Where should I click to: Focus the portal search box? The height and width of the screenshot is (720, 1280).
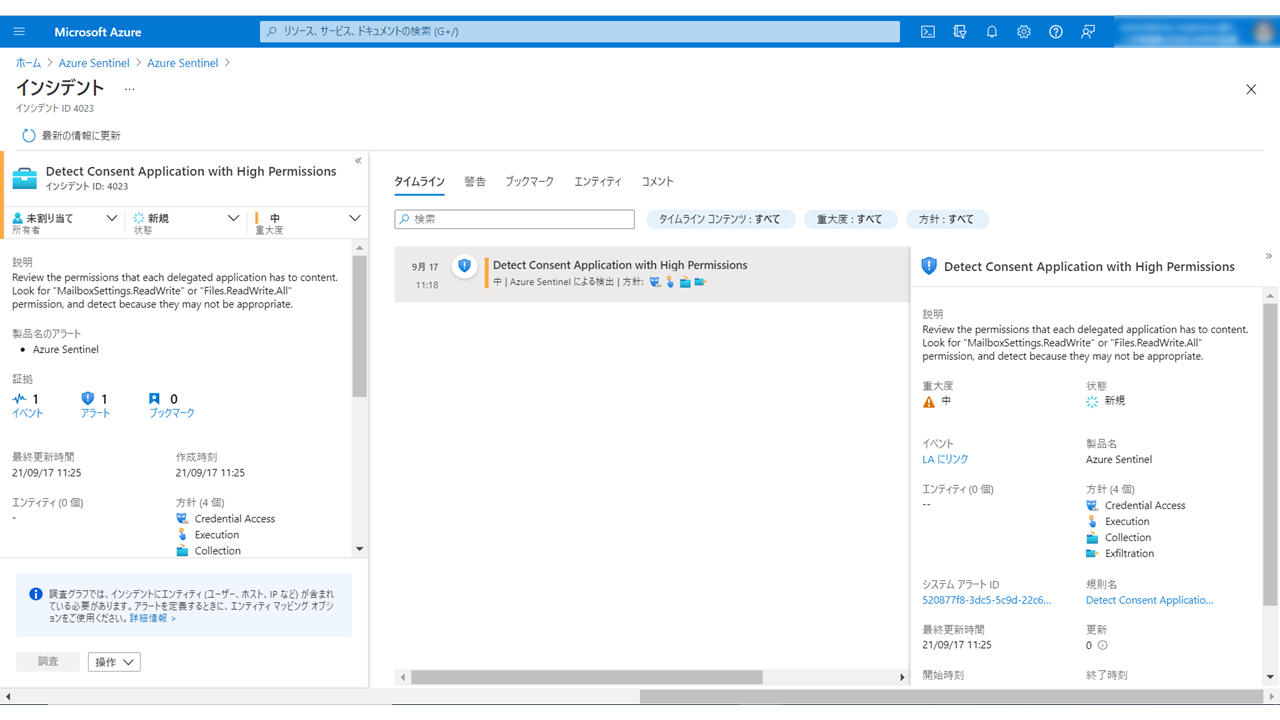(x=580, y=32)
